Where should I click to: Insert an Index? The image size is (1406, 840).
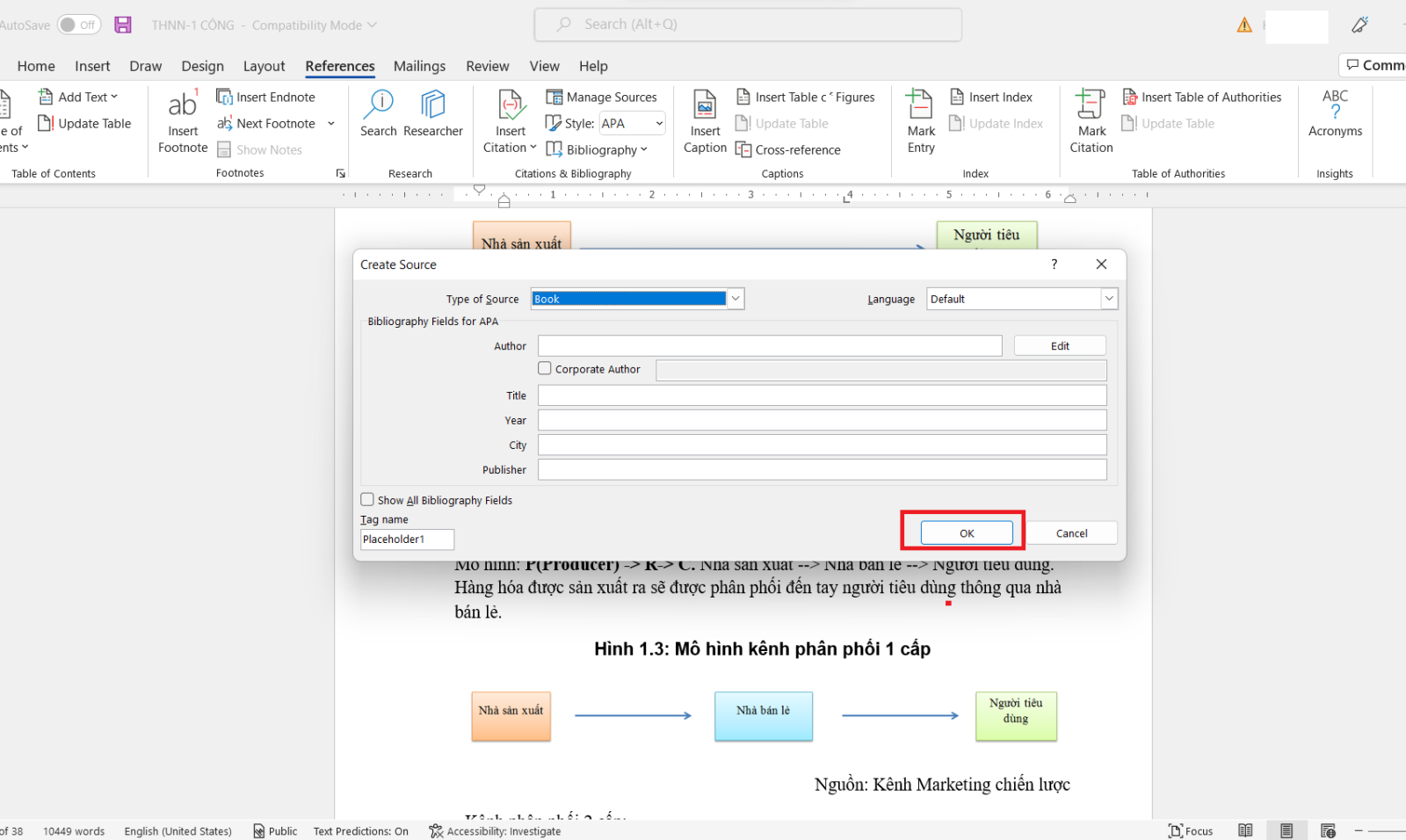point(991,97)
